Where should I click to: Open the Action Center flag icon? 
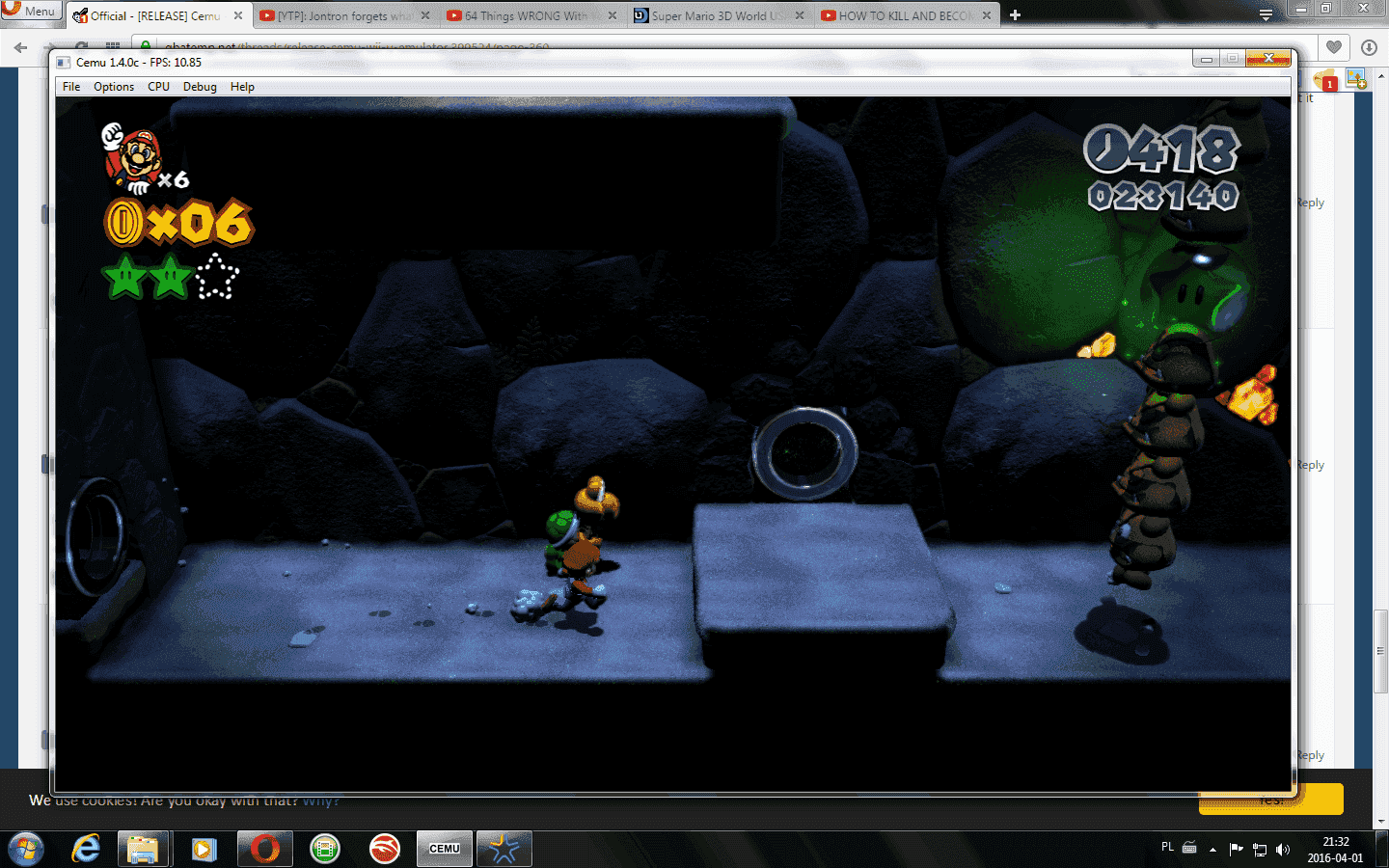tap(1236, 850)
